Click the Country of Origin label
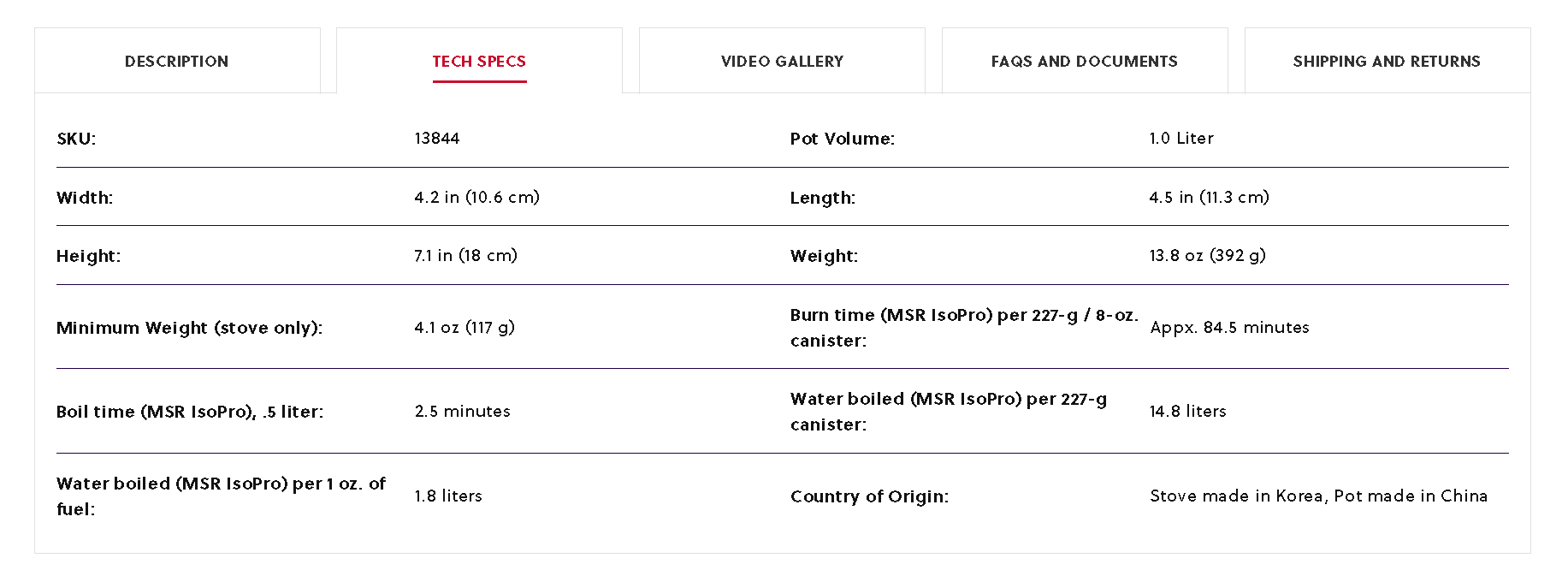Viewport: 1568px width, 576px height. 869,496
